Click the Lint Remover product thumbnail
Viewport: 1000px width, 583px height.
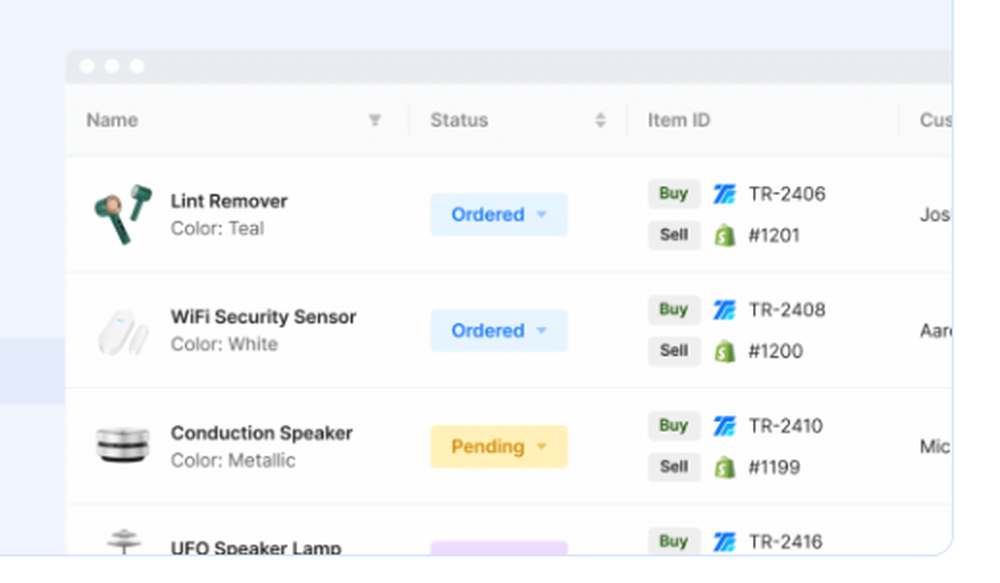point(122,213)
